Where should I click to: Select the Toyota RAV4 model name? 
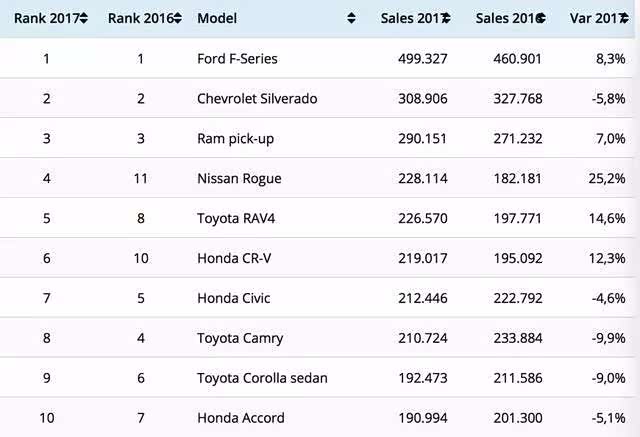click(236, 219)
